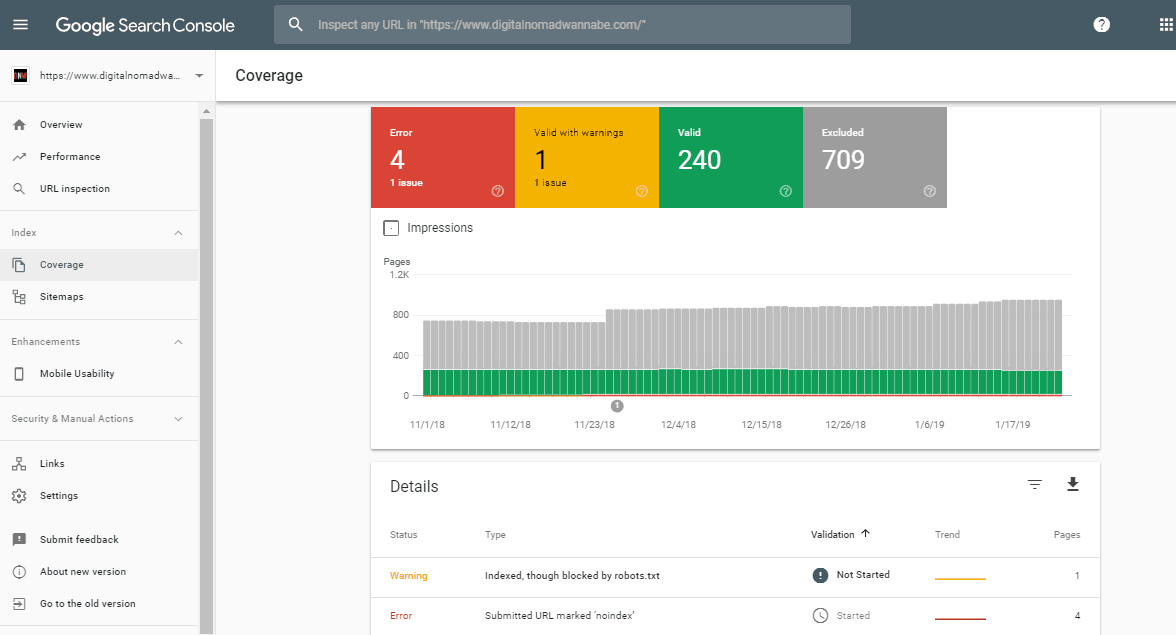The height and width of the screenshot is (635, 1176).
Task: Click the chart annotation marker
Action: [617, 405]
